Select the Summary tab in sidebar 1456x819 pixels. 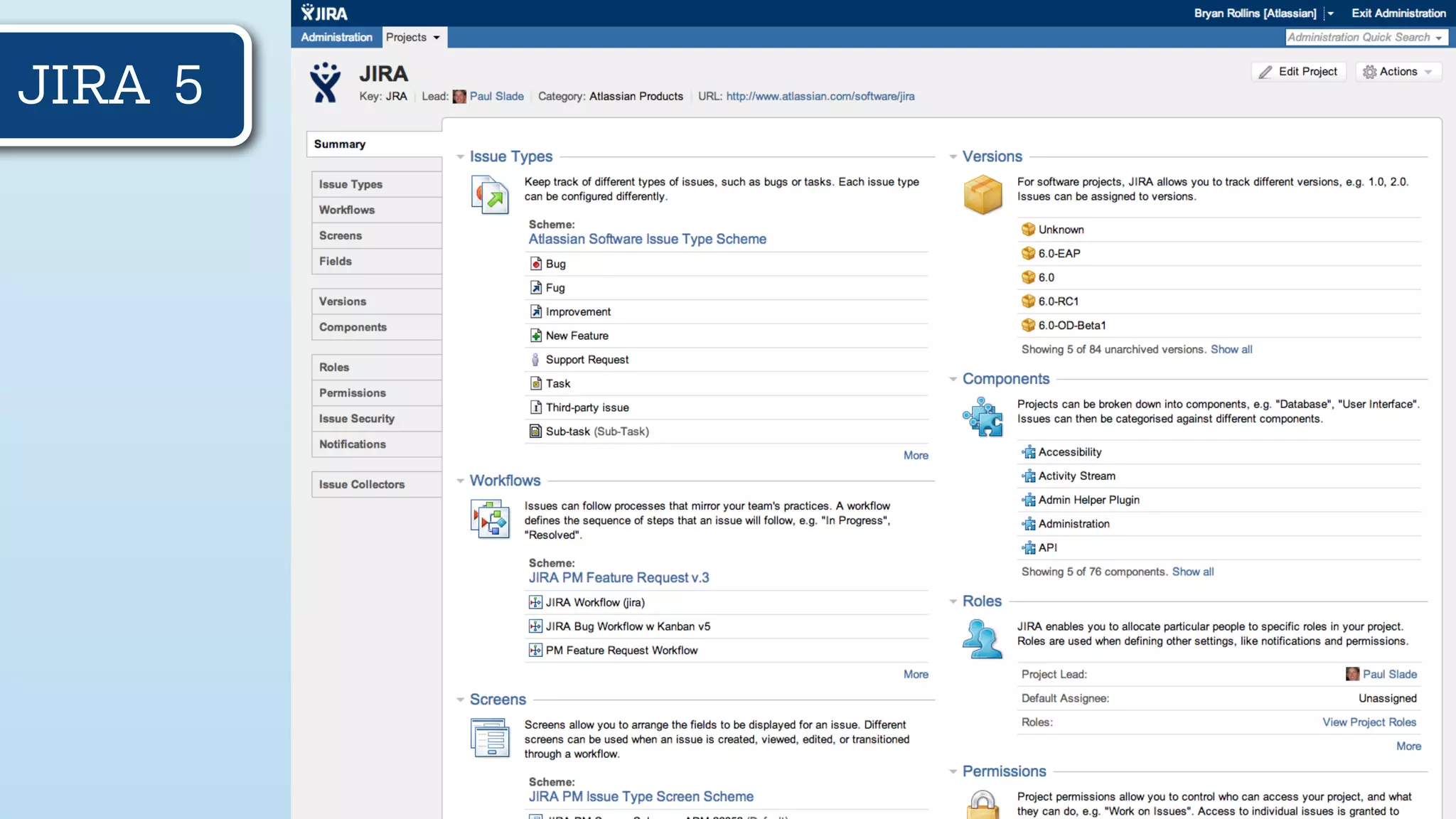pyautogui.click(x=375, y=144)
